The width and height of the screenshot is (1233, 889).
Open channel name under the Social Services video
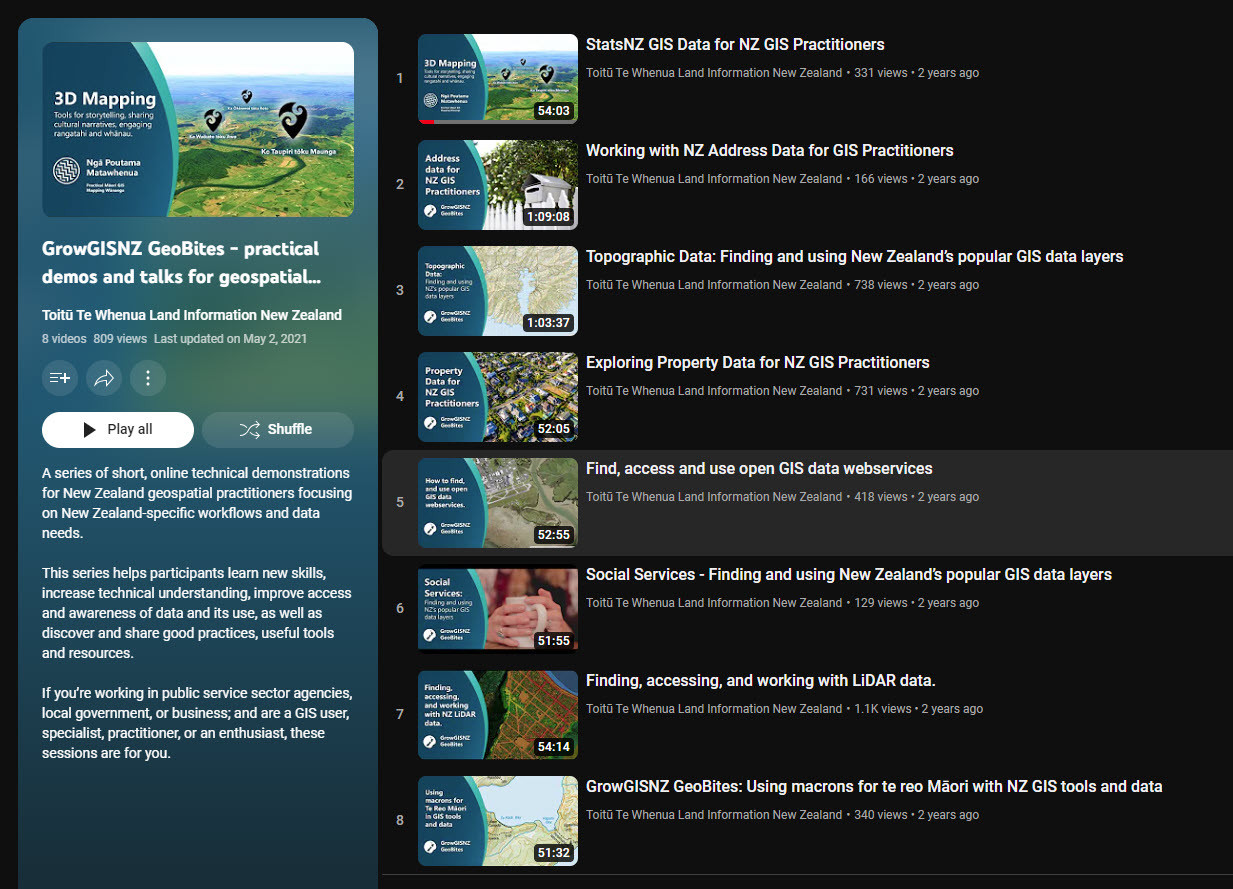(x=714, y=603)
